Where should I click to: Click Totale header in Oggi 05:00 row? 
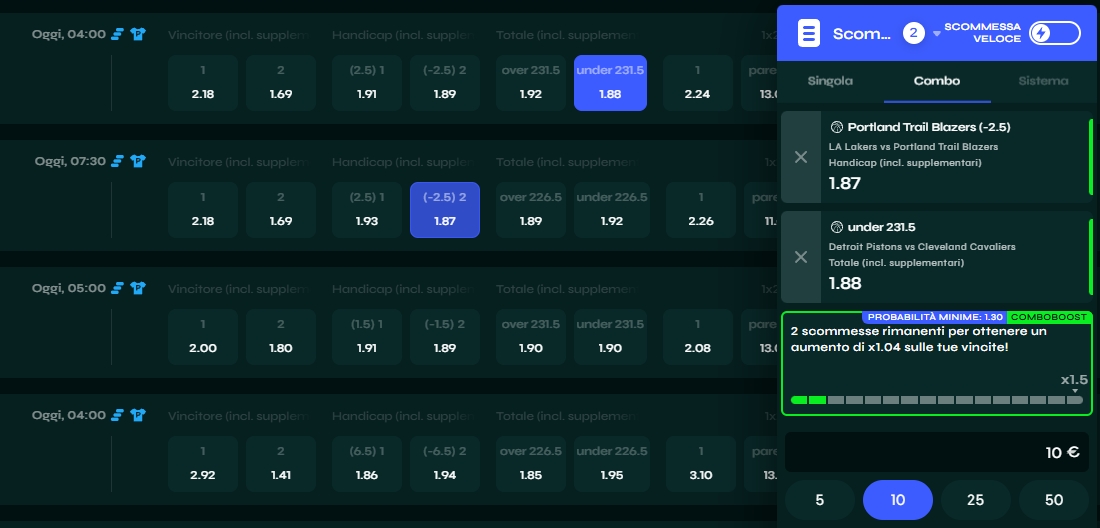566,288
